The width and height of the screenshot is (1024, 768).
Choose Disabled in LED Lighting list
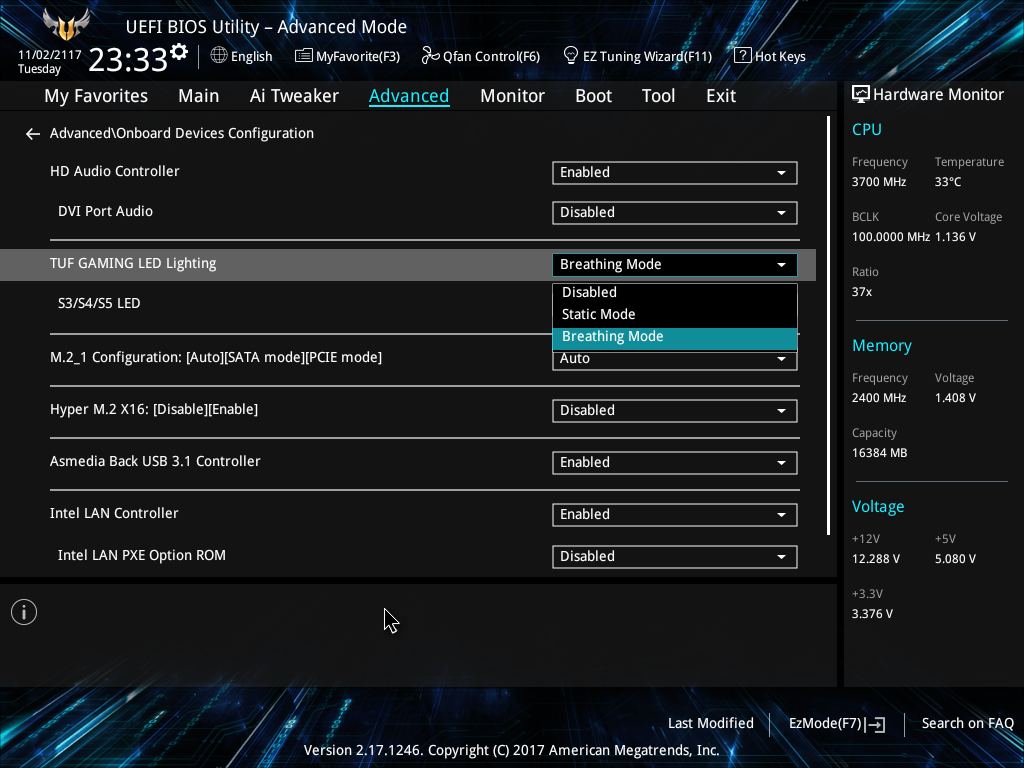tap(675, 293)
